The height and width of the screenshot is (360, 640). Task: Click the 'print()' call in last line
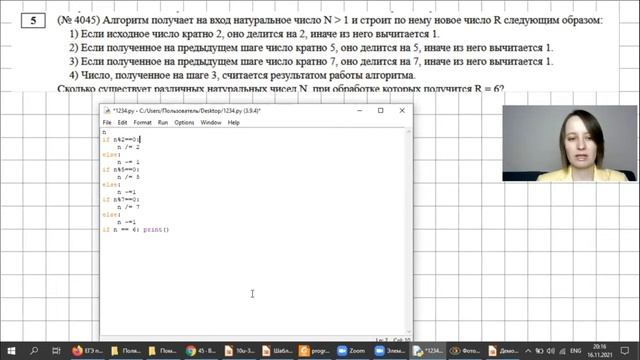coord(156,230)
